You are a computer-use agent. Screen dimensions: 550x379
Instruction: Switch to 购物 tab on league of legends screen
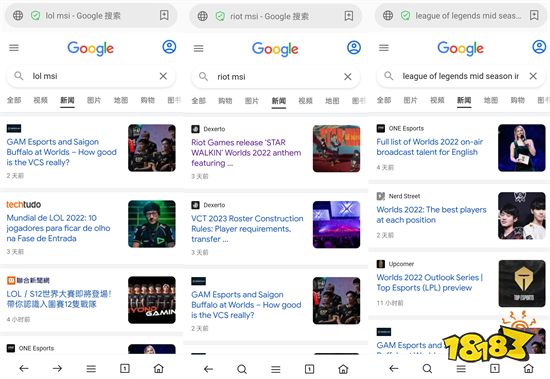pos(517,100)
